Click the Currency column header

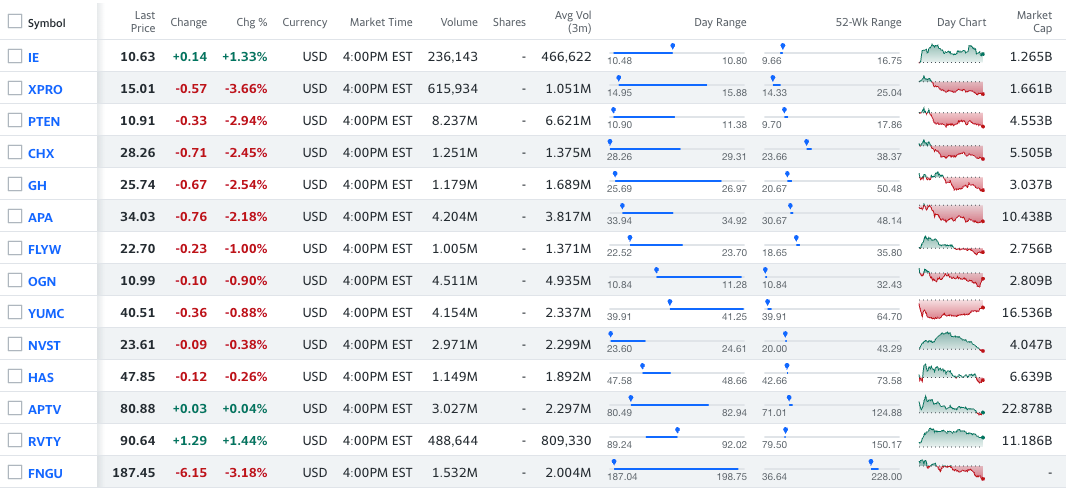point(305,22)
